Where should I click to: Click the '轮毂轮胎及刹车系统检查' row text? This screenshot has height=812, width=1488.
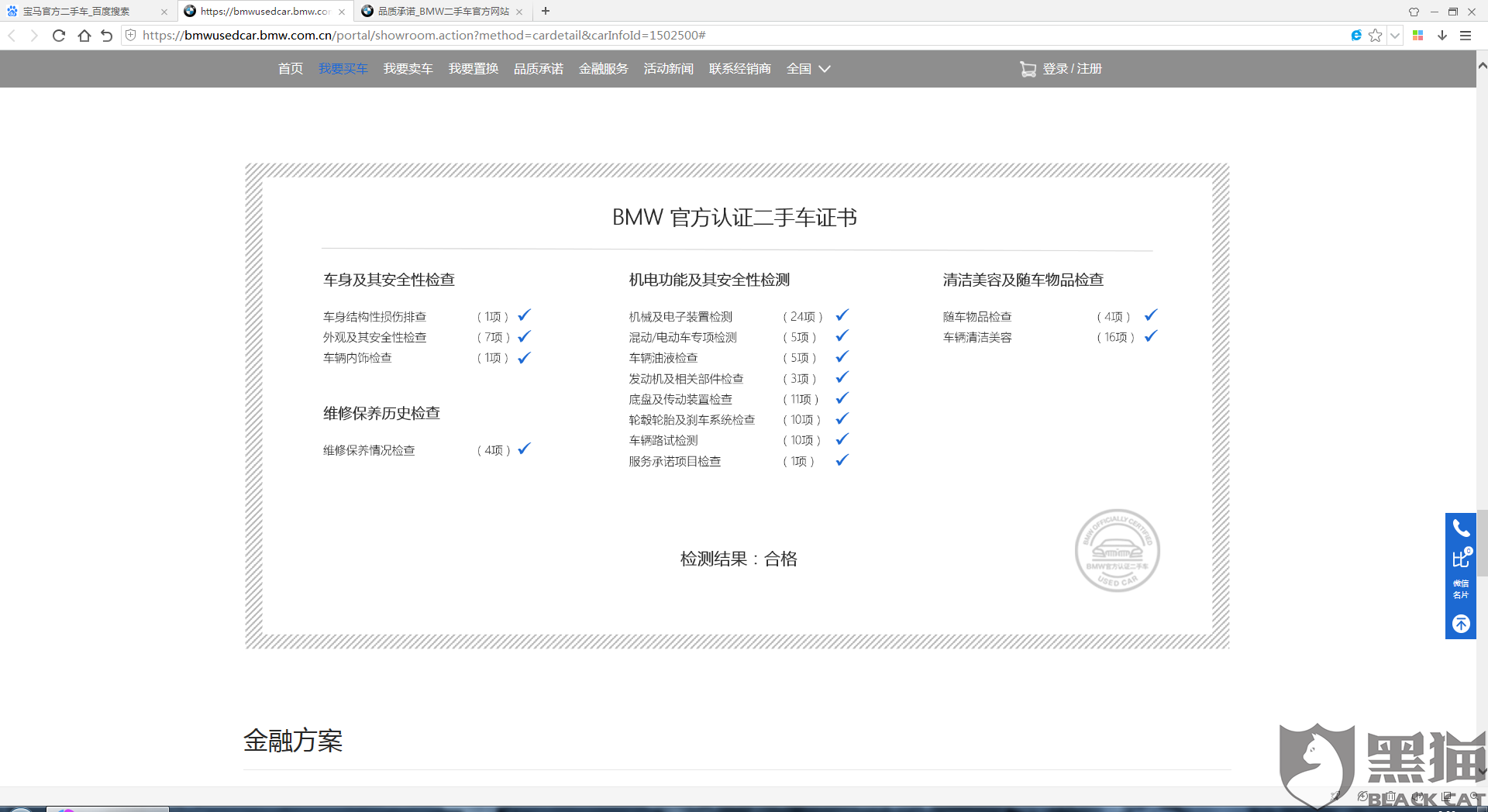pyautogui.click(x=692, y=420)
